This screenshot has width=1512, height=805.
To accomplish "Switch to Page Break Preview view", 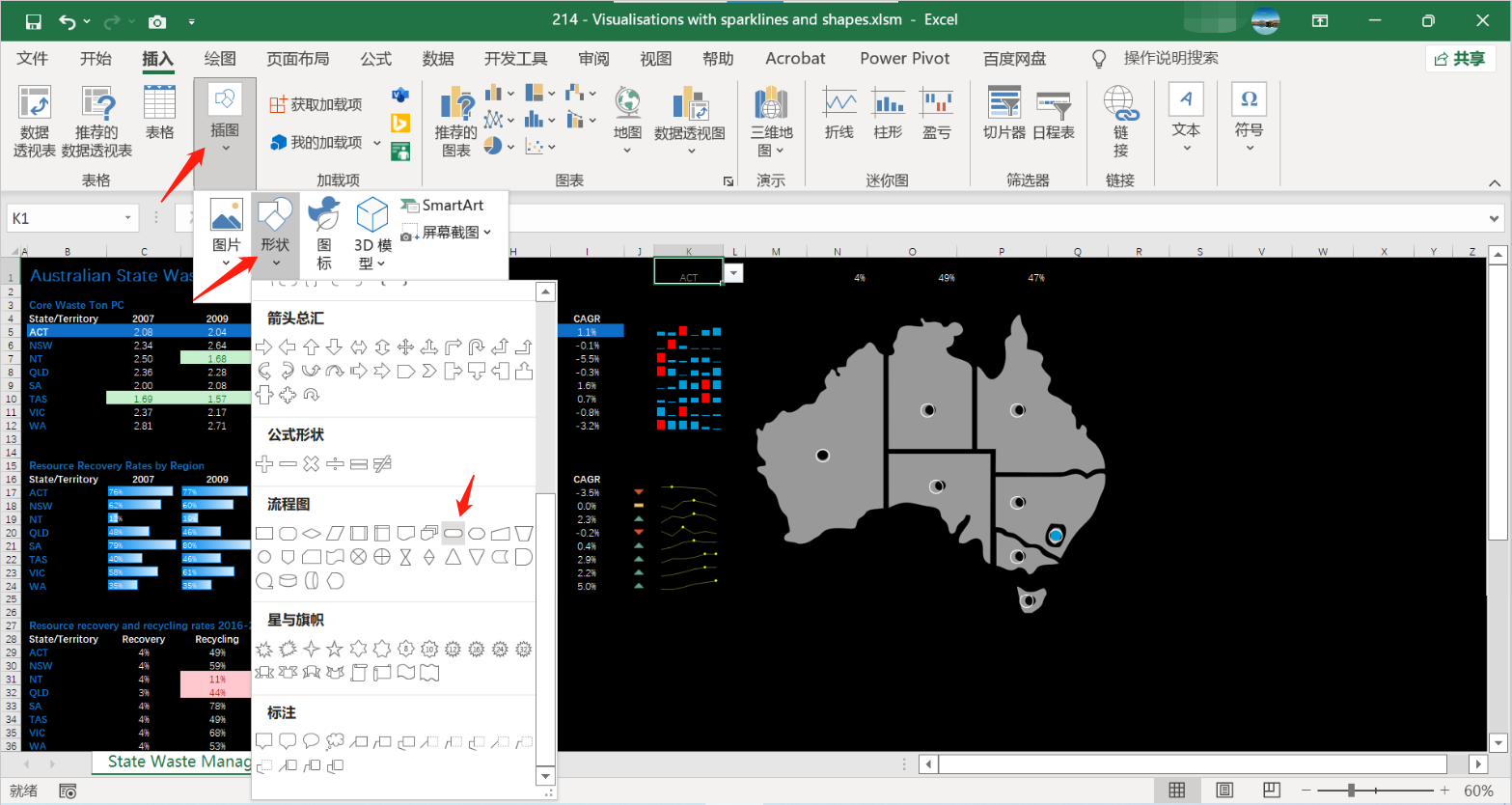I will click(1272, 791).
